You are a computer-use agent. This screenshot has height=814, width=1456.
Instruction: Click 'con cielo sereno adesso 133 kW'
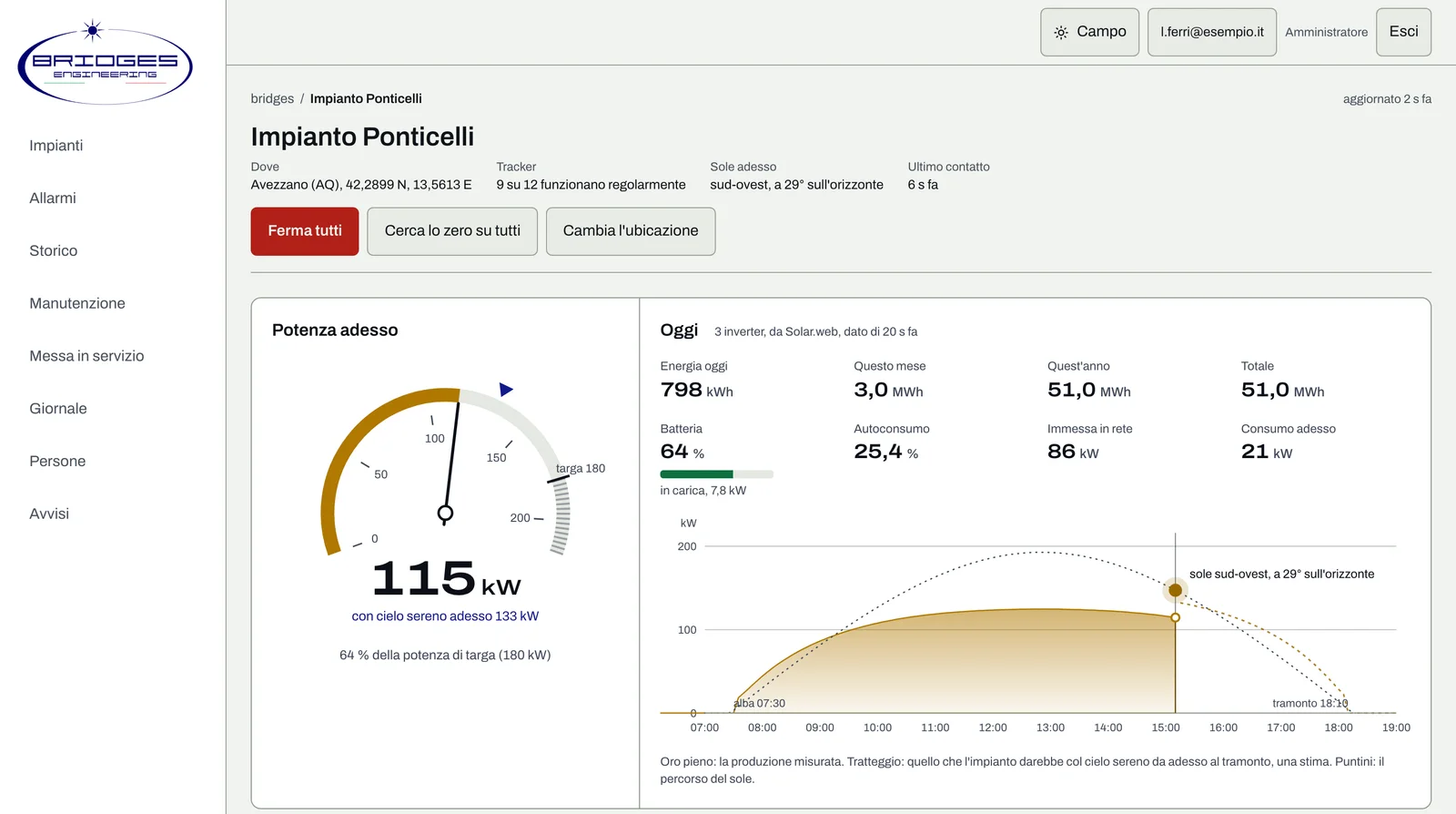(x=445, y=616)
